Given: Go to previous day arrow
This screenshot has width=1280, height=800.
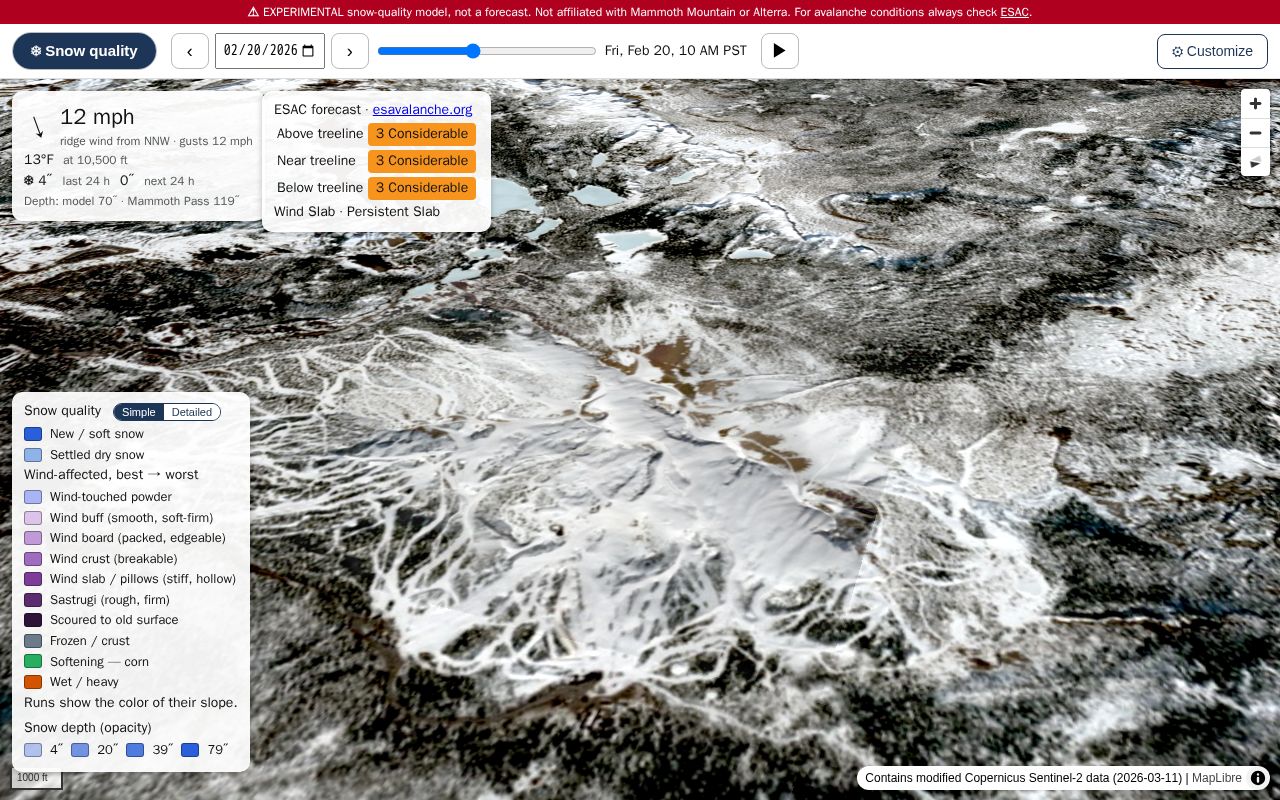Looking at the screenshot, I should click(x=190, y=51).
